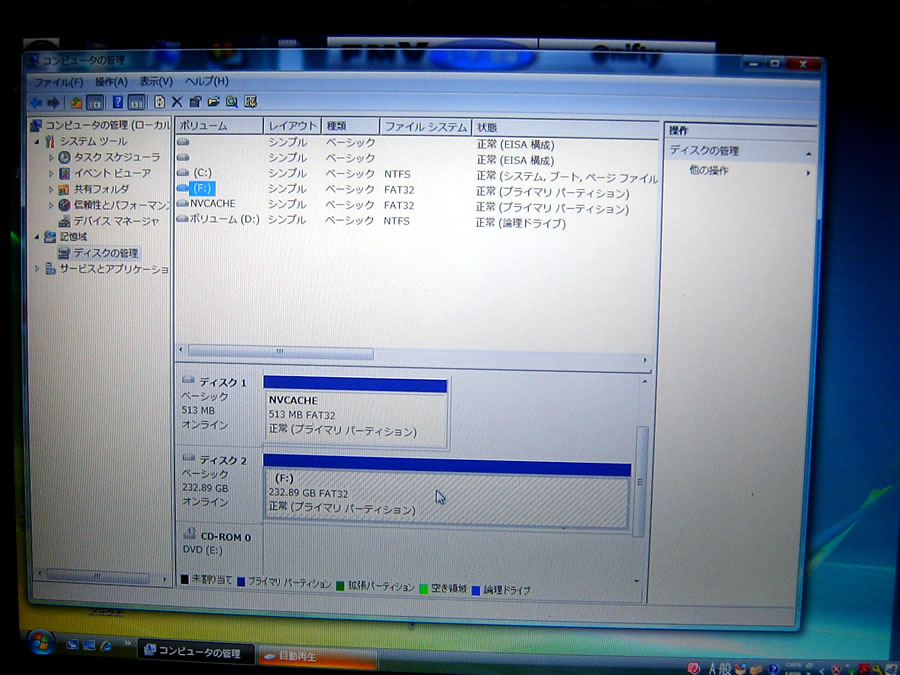Click the open folder toolbar icon
This screenshot has height=675, width=900.
tap(213, 102)
